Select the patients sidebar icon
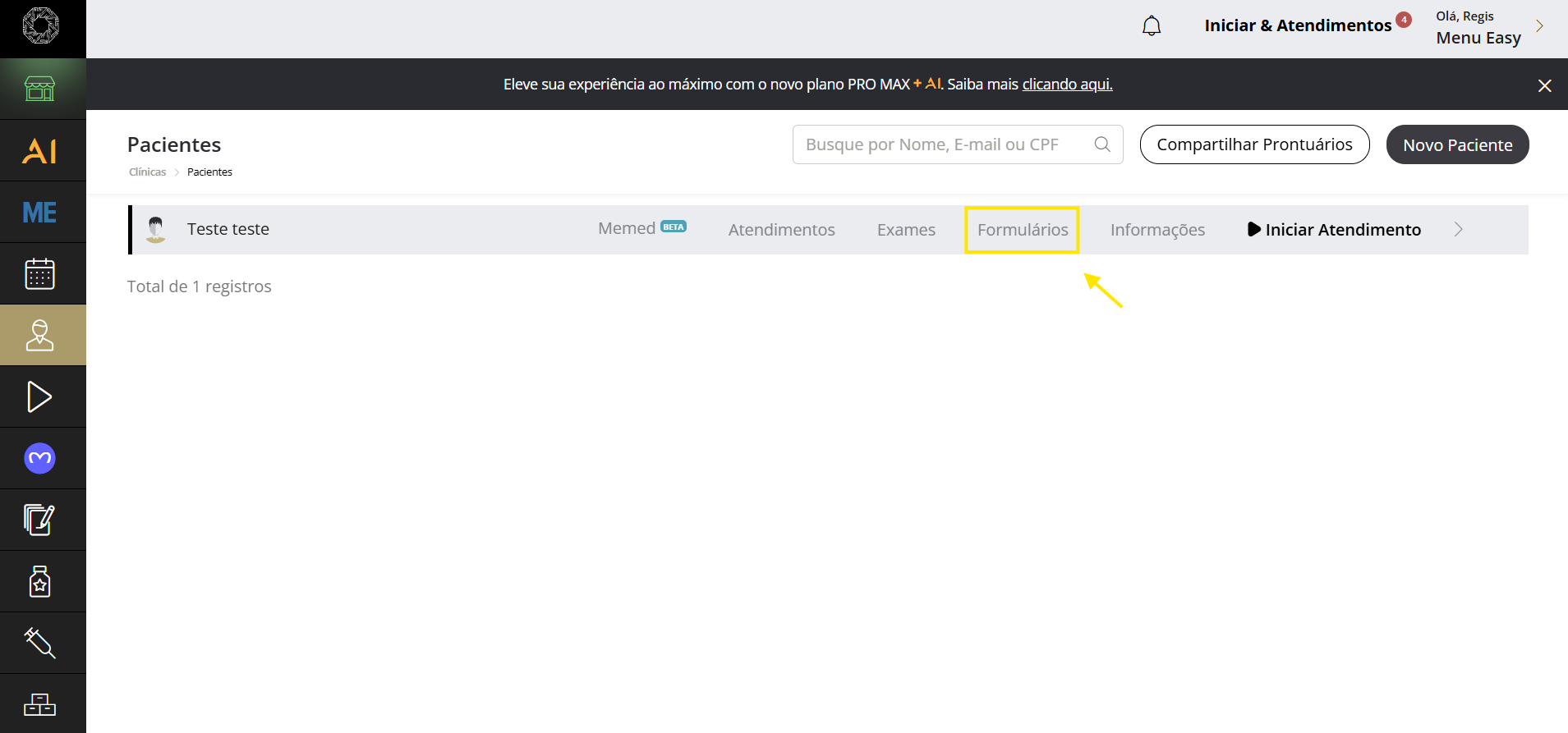The height and width of the screenshot is (733, 1568). (39, 336)
